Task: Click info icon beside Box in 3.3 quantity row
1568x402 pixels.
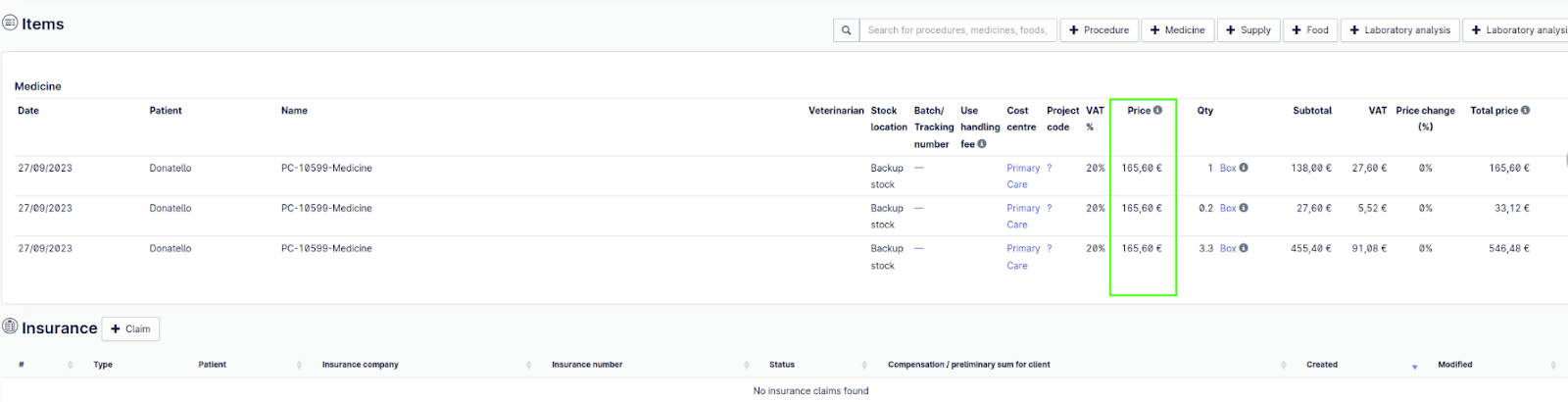Action: coord(1244,248)
